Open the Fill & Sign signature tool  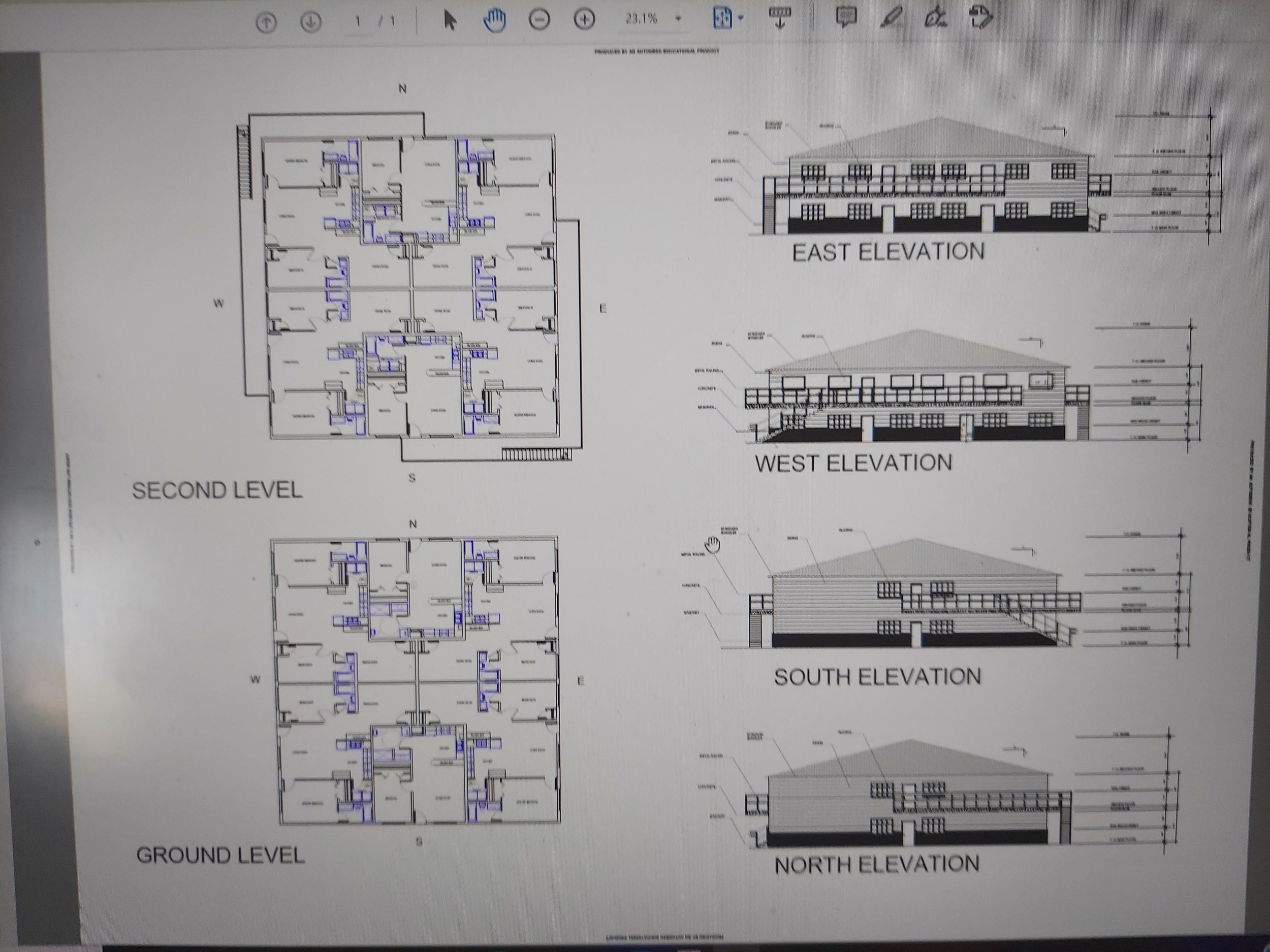935,17
